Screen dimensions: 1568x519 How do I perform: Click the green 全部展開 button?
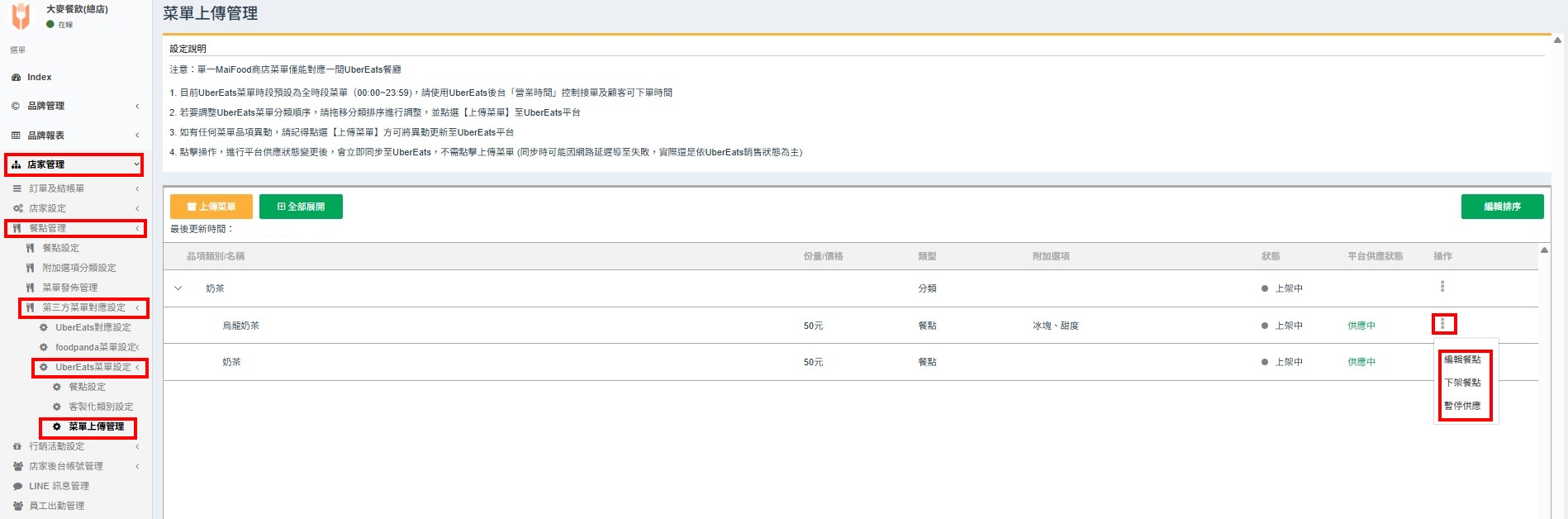point(301,207)
